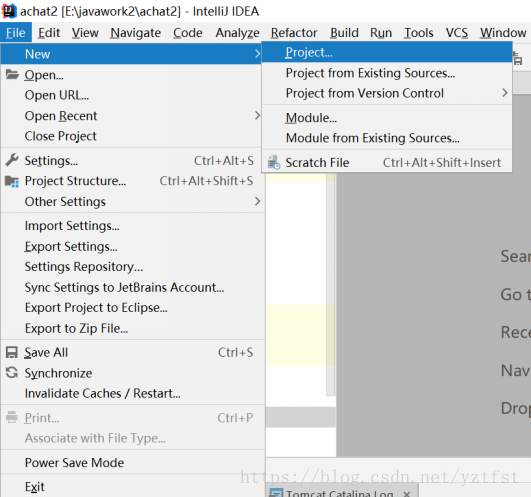Viewport: 531px width, 497px height.
Task: Open the View menu
Action: [x=85, y=33]
